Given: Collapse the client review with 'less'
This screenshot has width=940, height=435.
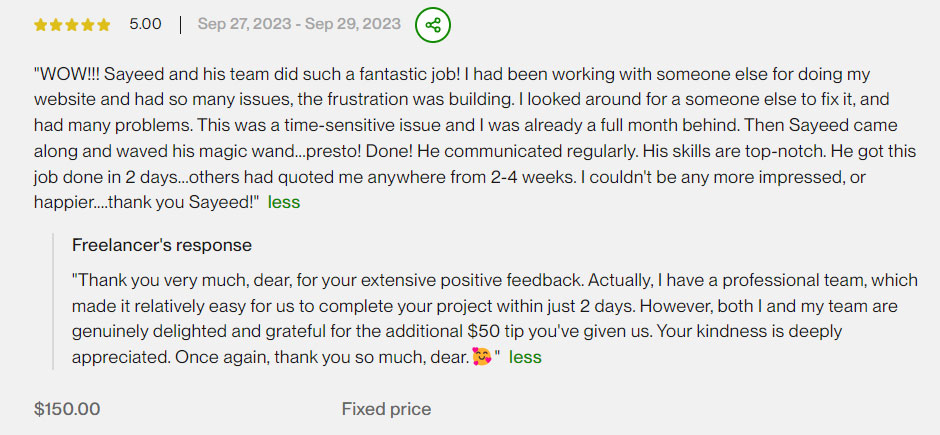Looking at the screenshot, I should [x=283, y=202].
